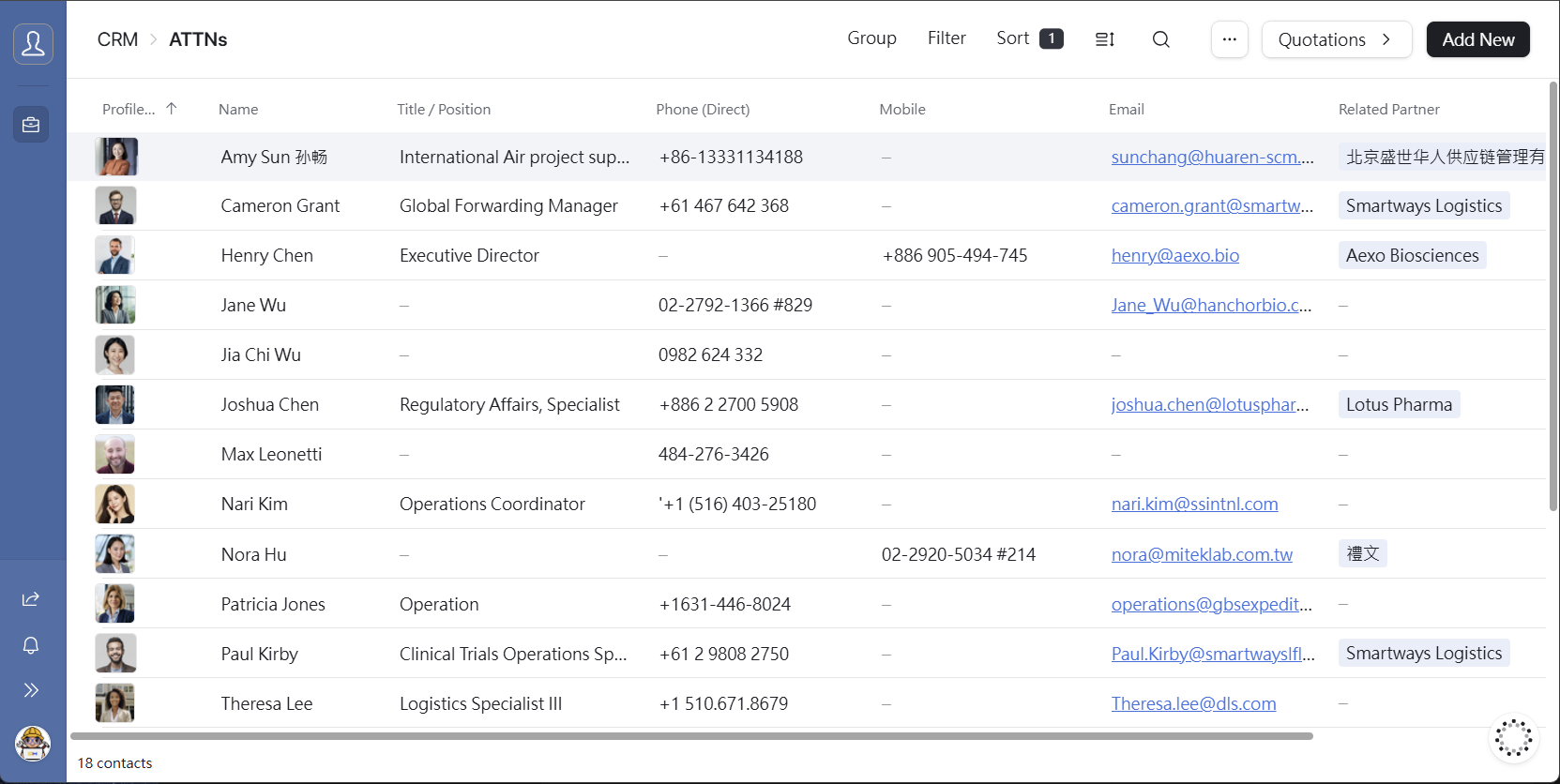1560x784 pixels.
Task: Open Theresa.lee@dls.com email link
Action: pyautogui.click(x=1193, y=703)
